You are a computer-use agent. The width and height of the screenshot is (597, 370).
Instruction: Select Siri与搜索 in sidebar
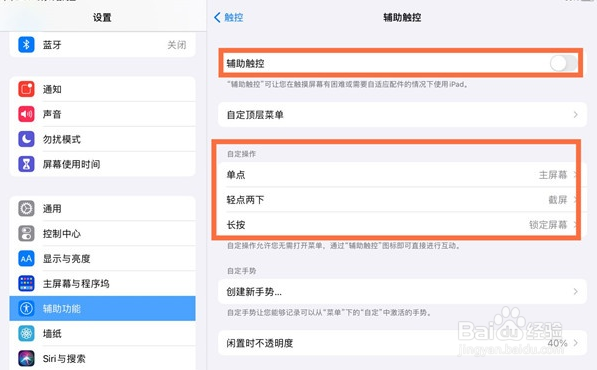tap(102, 359)
